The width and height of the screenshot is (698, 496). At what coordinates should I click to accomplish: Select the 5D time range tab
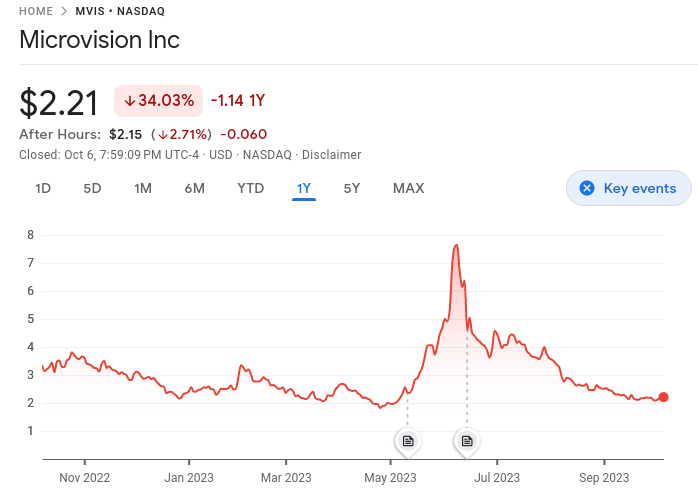(x=92, y=188)
